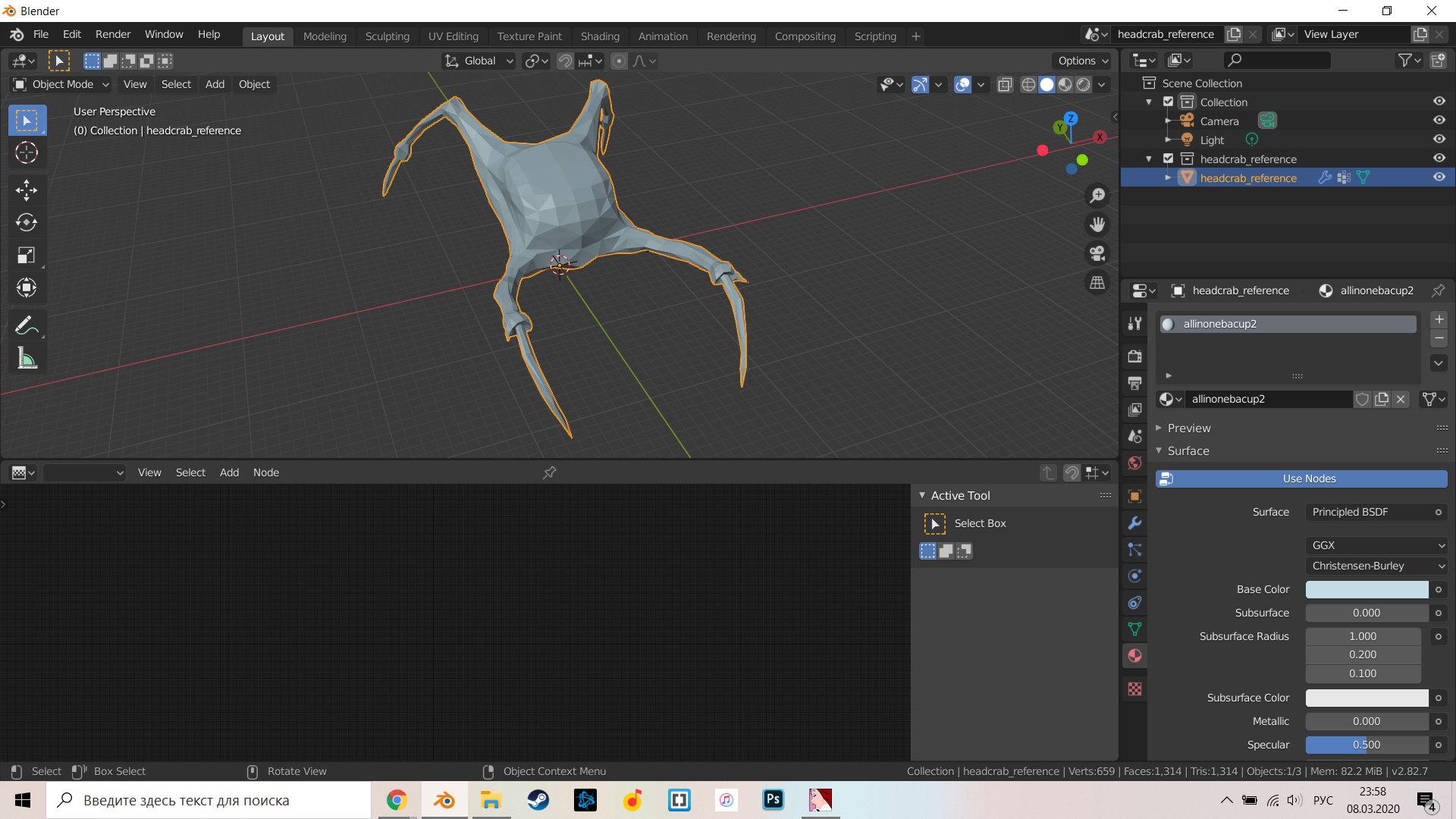Click Subsurface Color swatch
Screen dimensions: 1456x819
1367,698
